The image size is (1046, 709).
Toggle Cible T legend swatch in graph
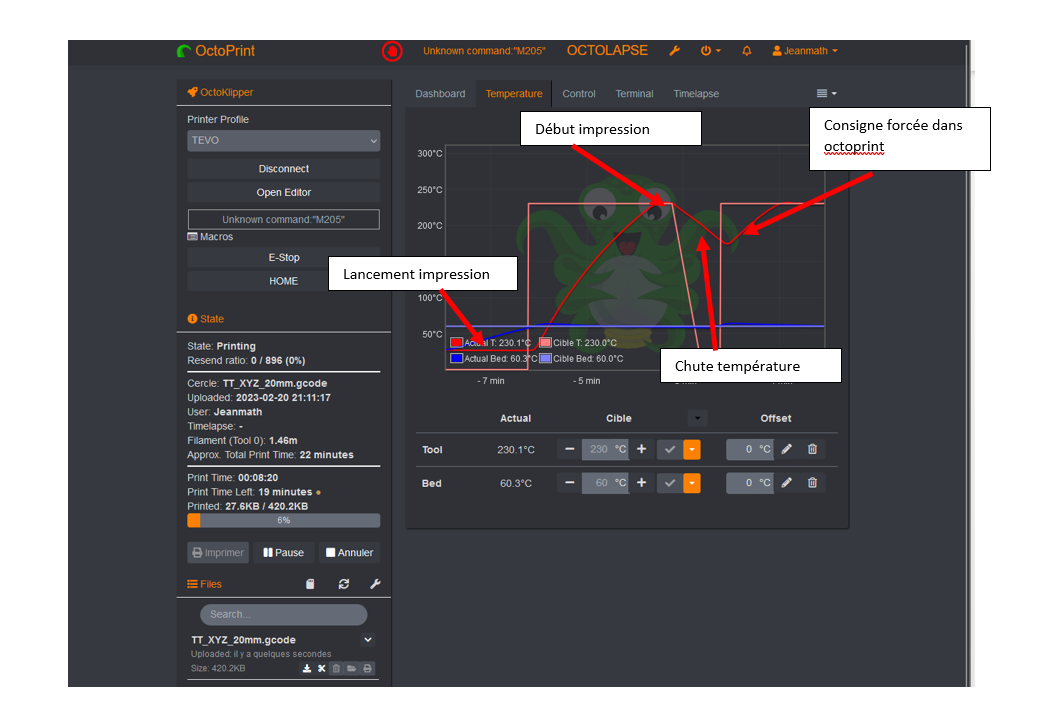coord(546,343)
